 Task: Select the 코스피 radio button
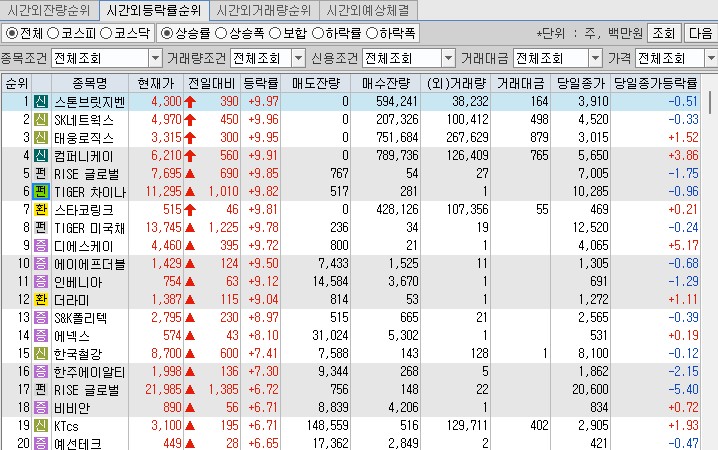(x=53, y=33)
